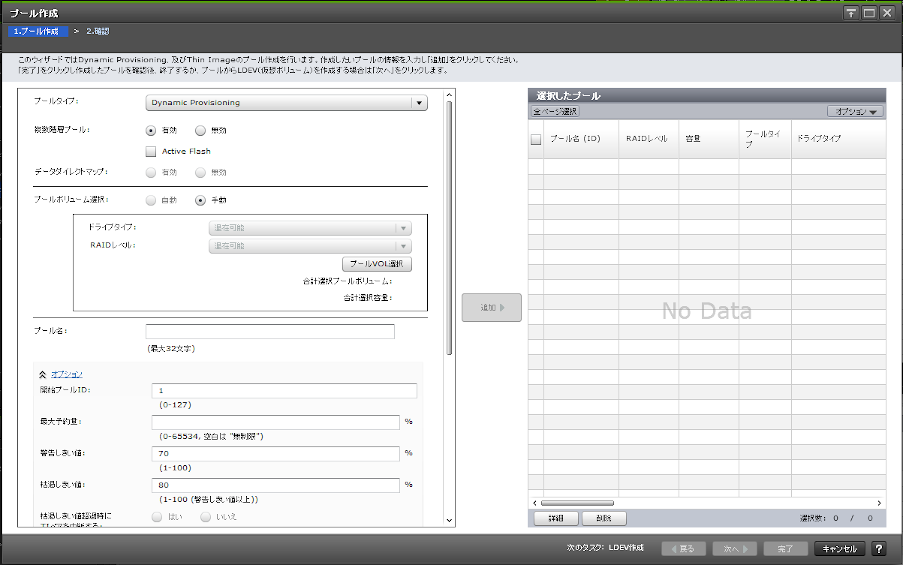
Task: Click the pin window icon in title bar
Action: [851, 13]
